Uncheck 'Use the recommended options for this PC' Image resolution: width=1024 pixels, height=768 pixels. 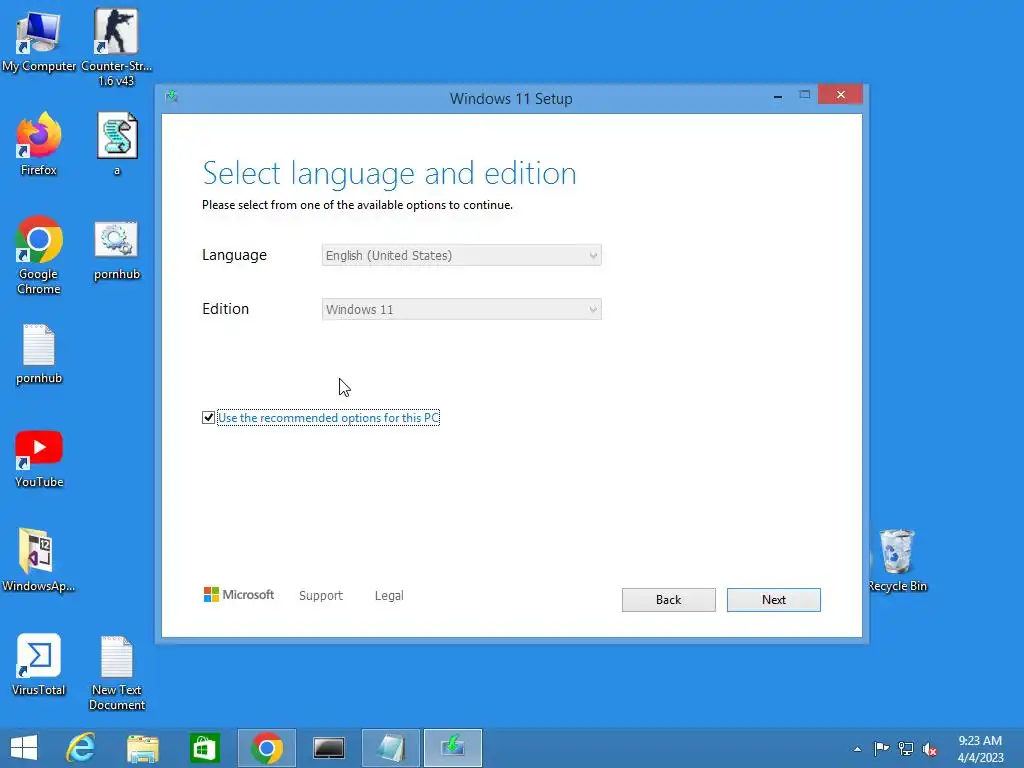pyautogui.click(x=208, y=417)
